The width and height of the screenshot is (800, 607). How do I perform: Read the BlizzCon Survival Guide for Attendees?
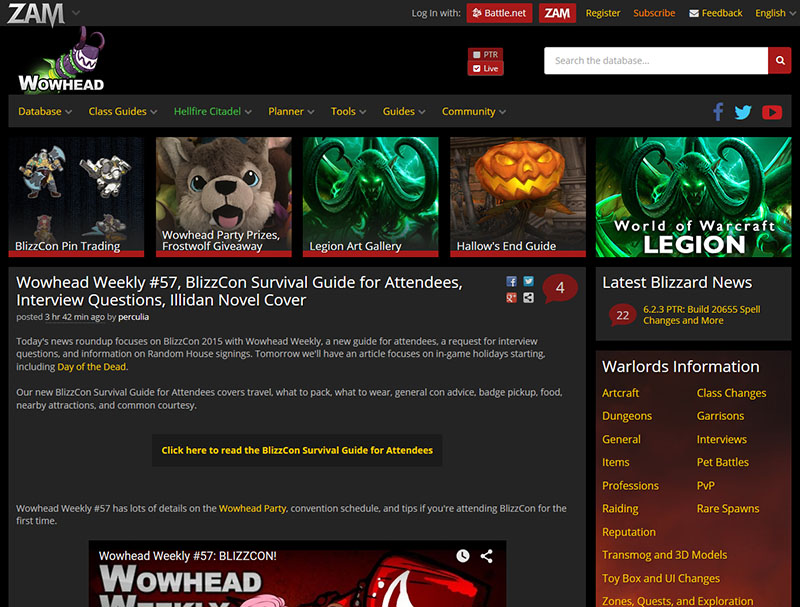click(297, 450)
